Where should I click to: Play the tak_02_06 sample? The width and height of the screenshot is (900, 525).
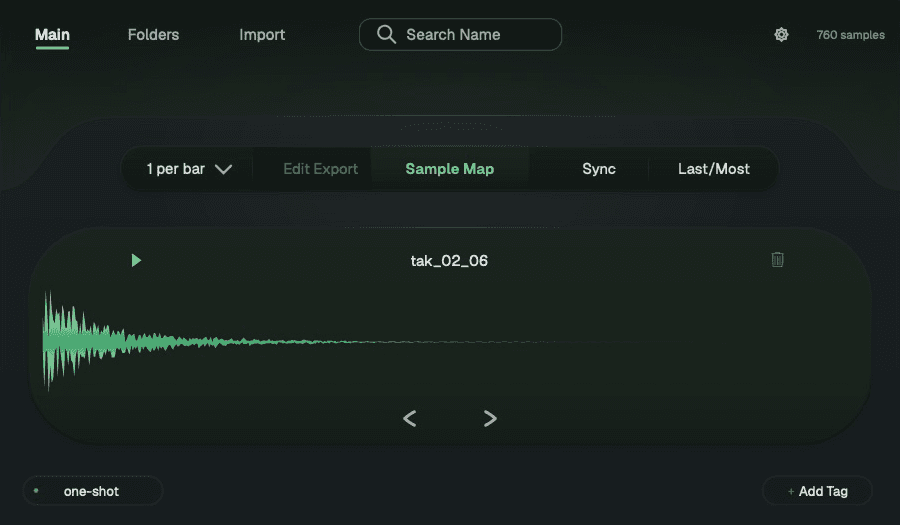(136, 260)
